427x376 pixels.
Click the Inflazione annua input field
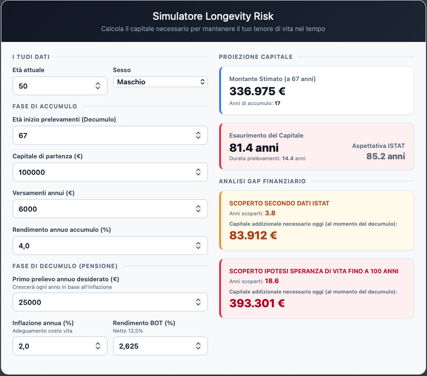[x=60, y=346]
